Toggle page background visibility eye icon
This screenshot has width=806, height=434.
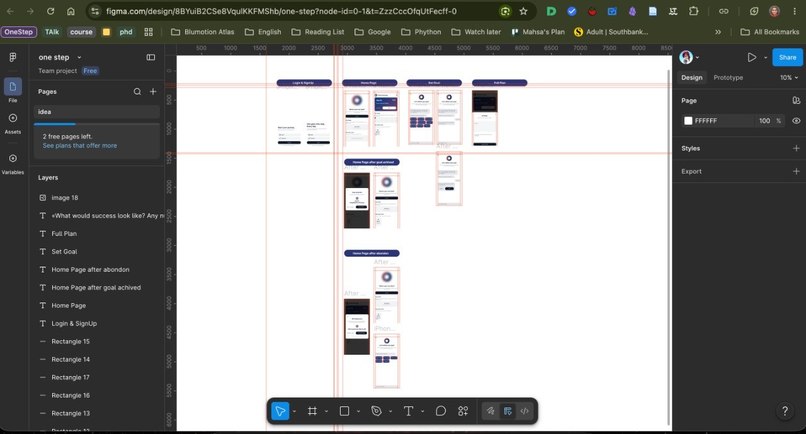796,121
